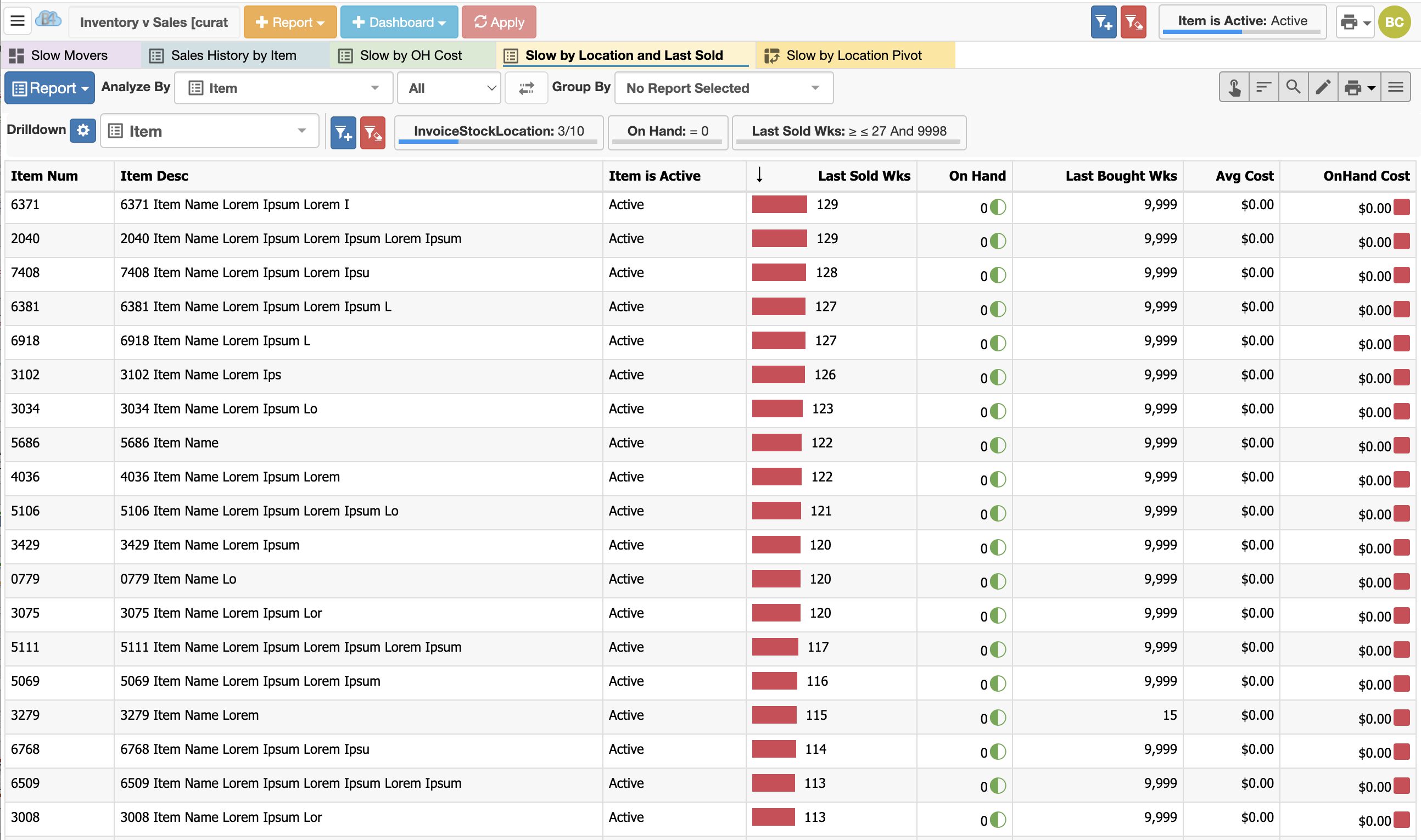Open the Slow Movers tab
The height and width of the screenshot is (840, 1421).
tap(71, 55)
